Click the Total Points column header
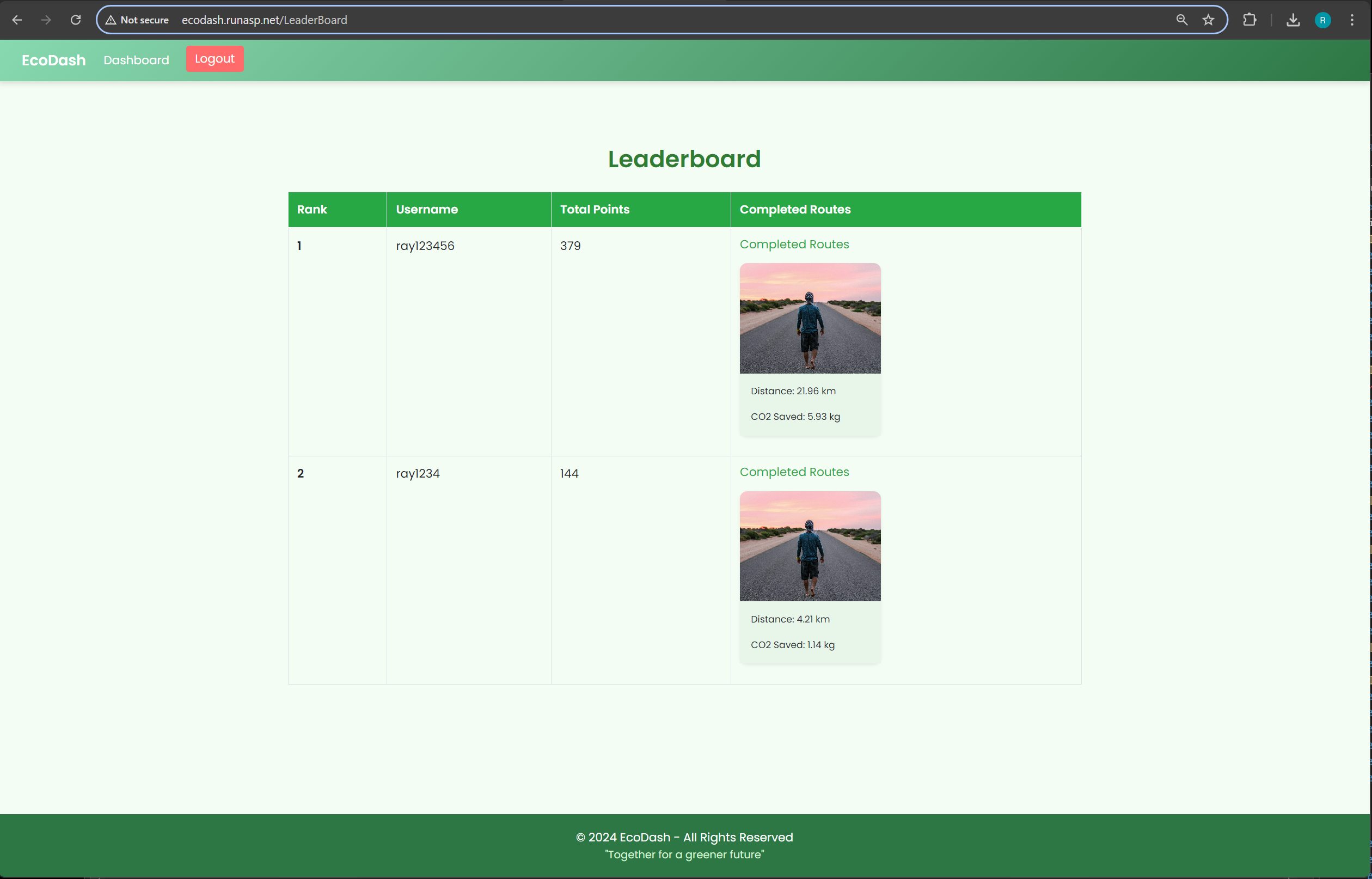The image size is (1372, 879). coord(595,210)
